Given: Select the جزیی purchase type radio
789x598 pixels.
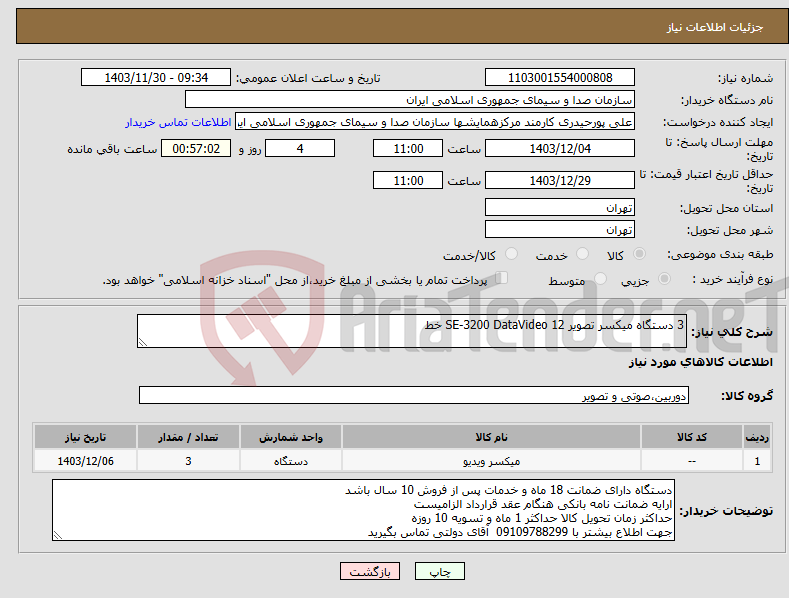Looking at the screenshot, I should [664, 278].
